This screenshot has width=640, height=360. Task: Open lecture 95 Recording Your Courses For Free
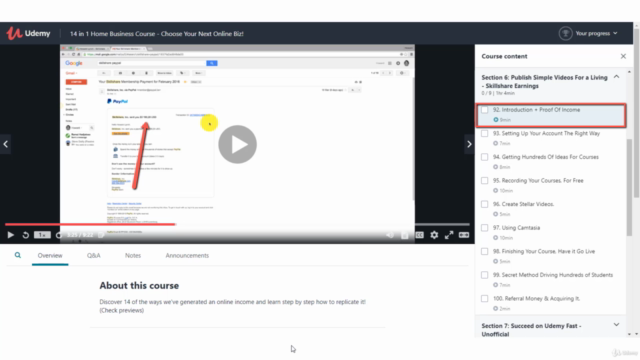551,186
